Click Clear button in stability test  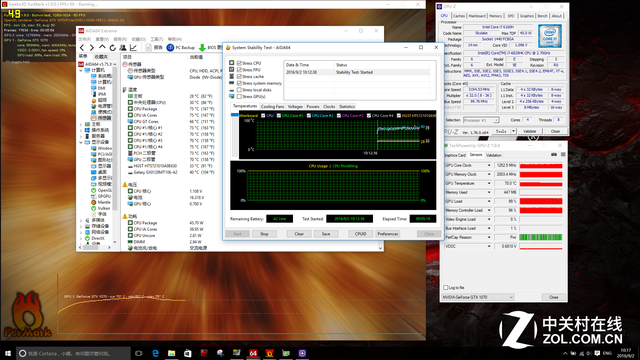coord(299,234)
